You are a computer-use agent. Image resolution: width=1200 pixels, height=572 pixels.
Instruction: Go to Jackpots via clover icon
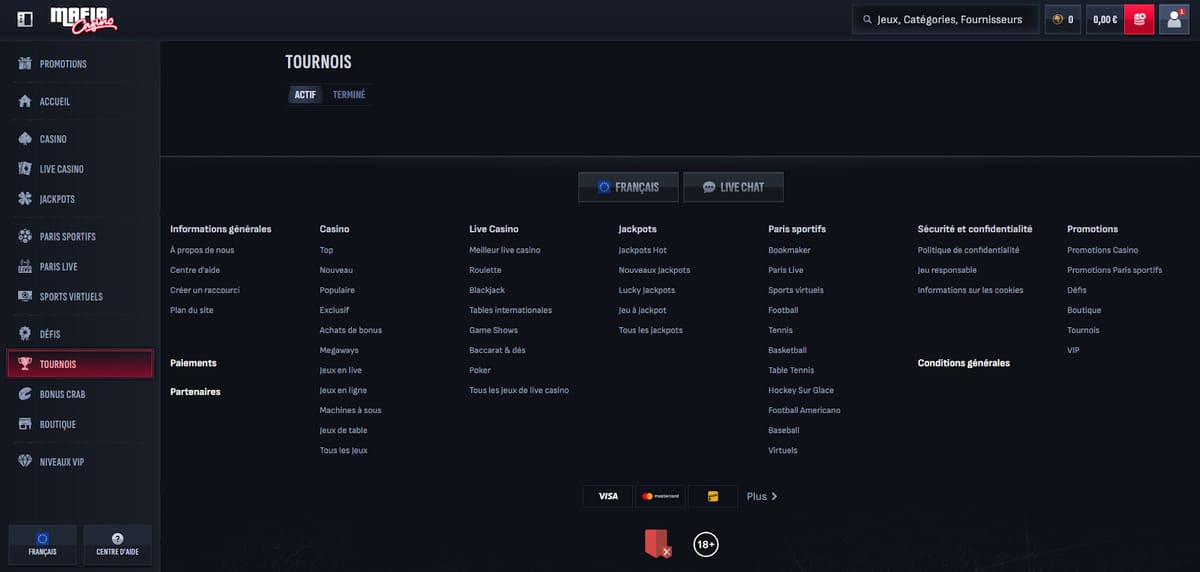tap(26, 199)
